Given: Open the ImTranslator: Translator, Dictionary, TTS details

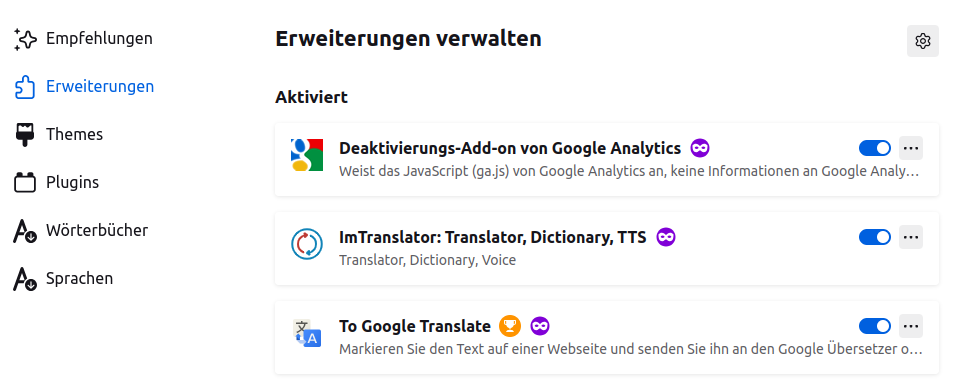Looking at the screenshot, I should coord(493,237).
